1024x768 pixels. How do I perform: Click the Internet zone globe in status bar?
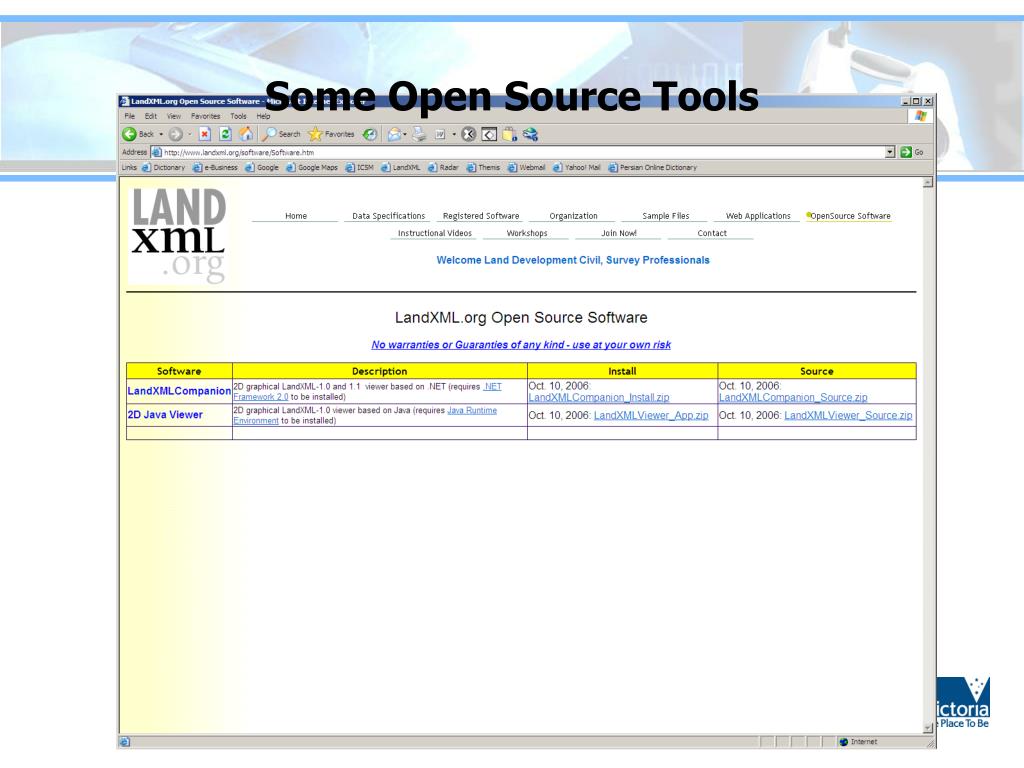coord(843,742)
